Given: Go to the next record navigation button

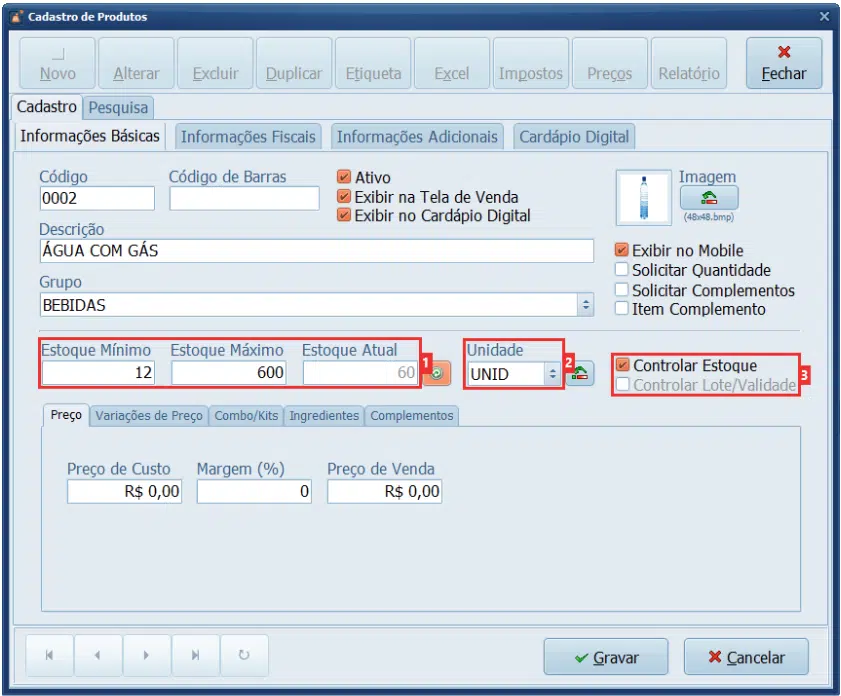Looking at the screenshot, I should pos(146,655).
